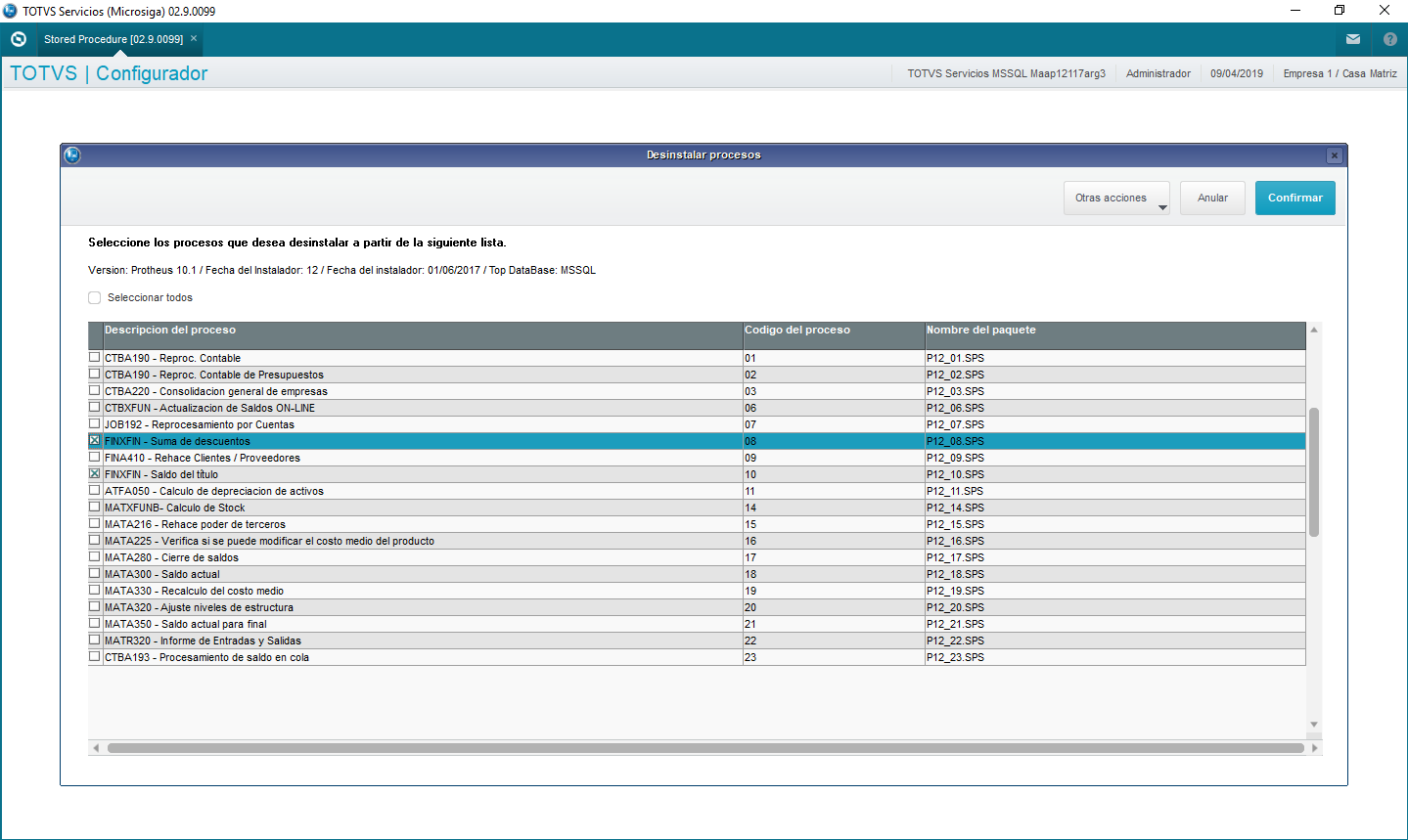Click the horizontal scrollbar thumb of the list
The image size is (1408, 840).
(705, 748)
